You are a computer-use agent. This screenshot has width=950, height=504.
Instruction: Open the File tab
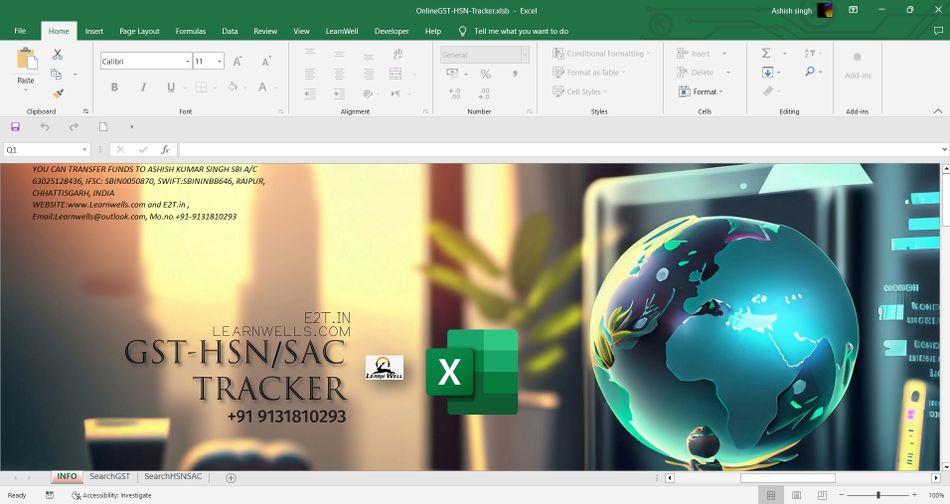[x=20, y=31]
